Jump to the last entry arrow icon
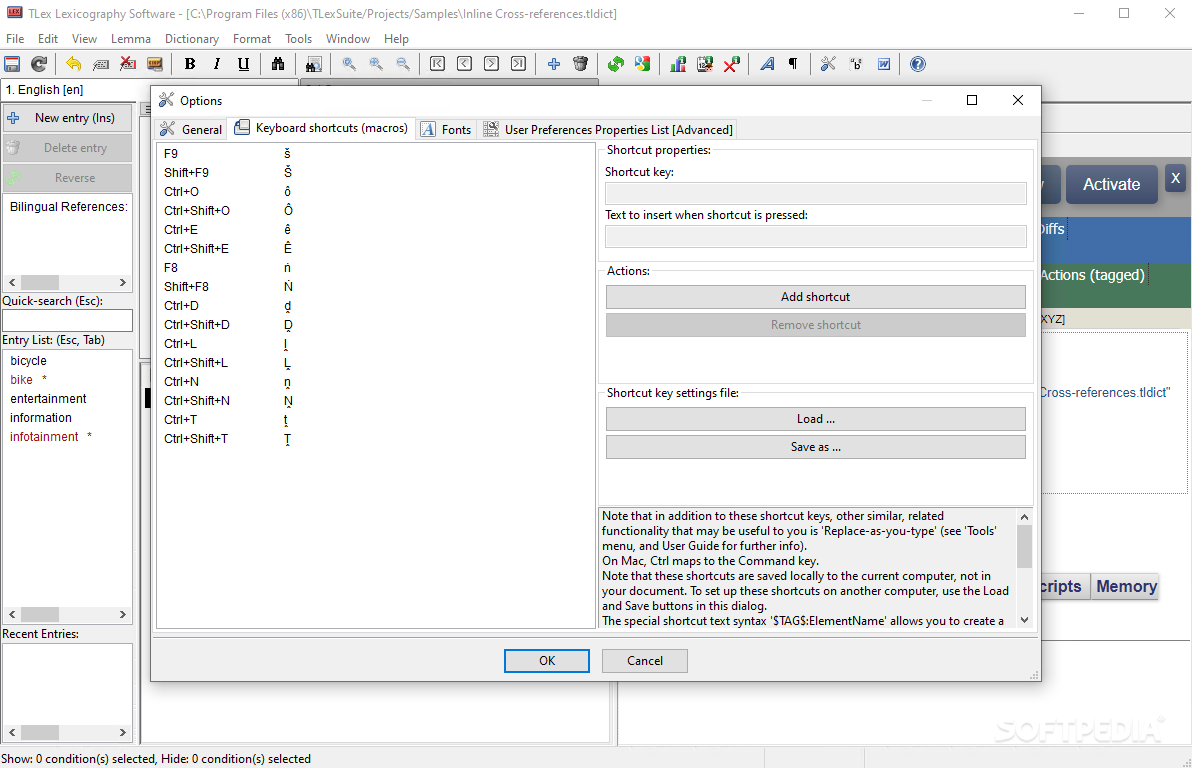 click(x=518, y=64)
